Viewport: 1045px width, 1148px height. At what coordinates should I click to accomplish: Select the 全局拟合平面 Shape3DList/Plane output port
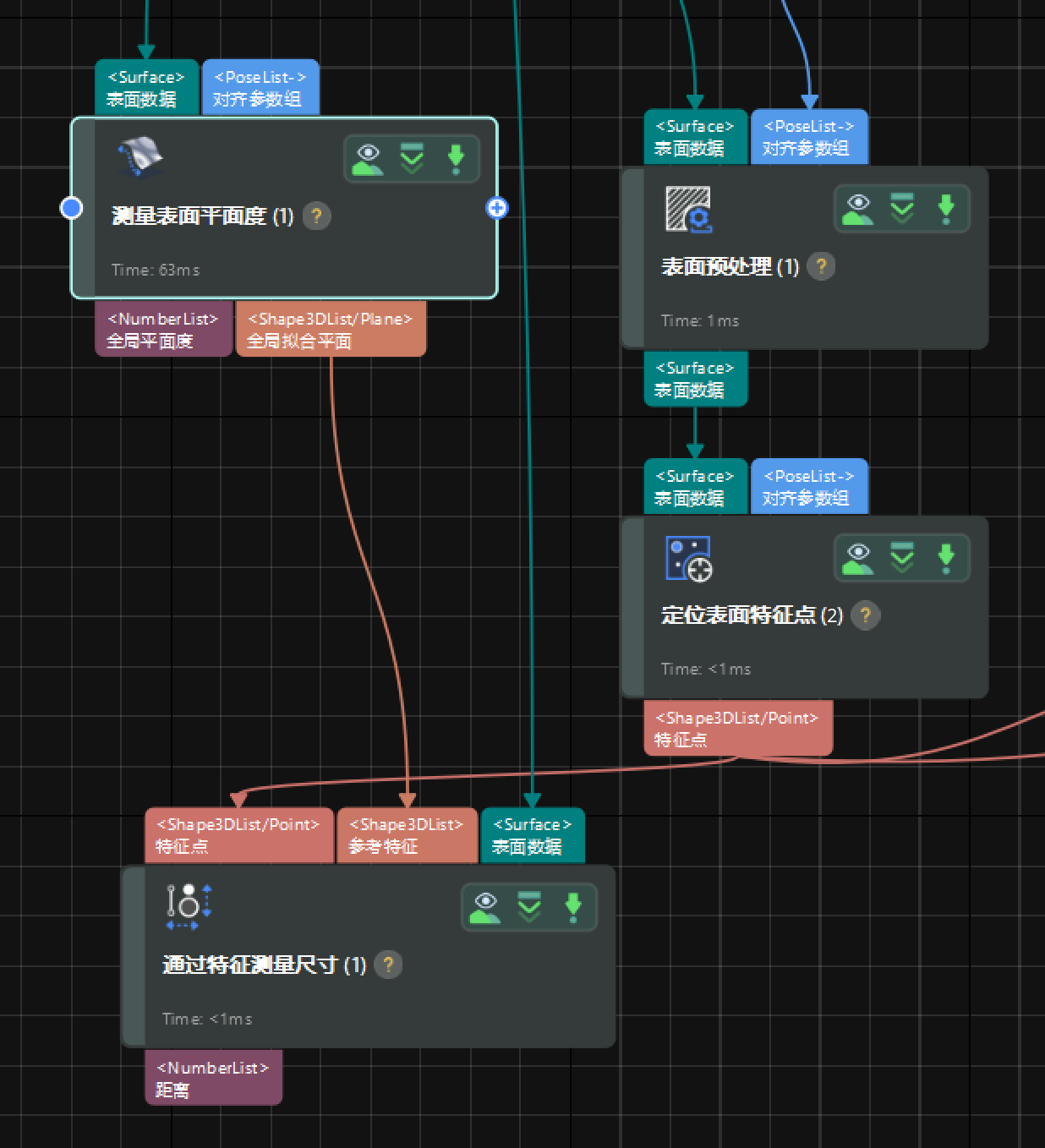pos(331,329)
